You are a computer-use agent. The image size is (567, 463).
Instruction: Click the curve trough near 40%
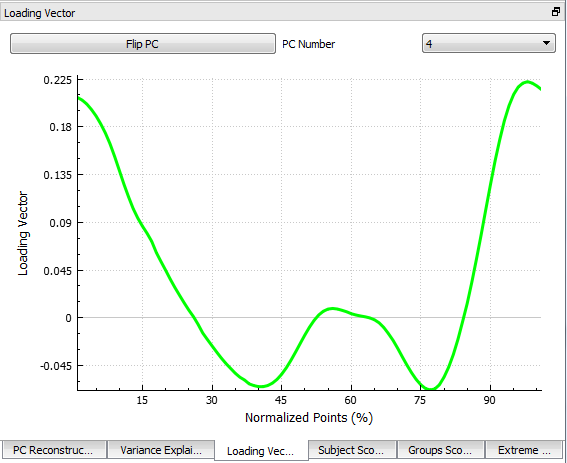(x=261, y=386)
